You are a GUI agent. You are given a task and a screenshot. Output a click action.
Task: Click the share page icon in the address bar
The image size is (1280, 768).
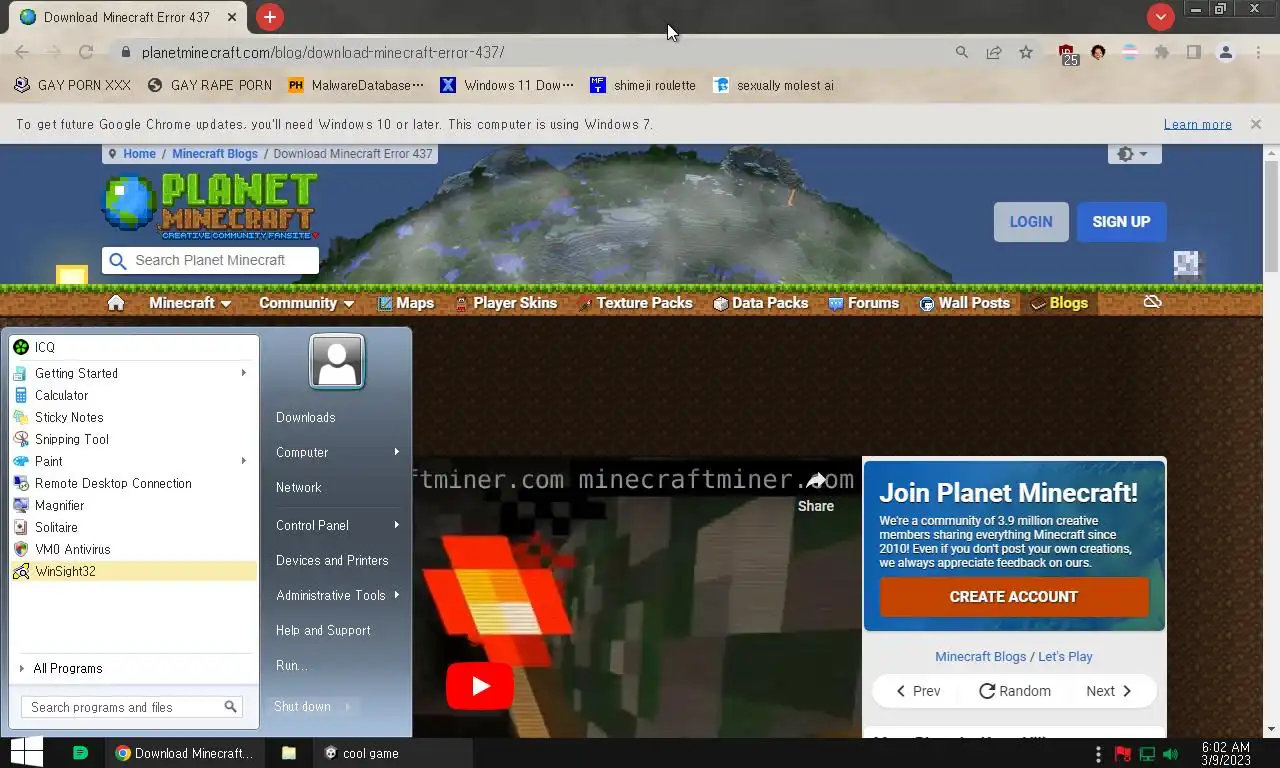click(x=994, y=52)
